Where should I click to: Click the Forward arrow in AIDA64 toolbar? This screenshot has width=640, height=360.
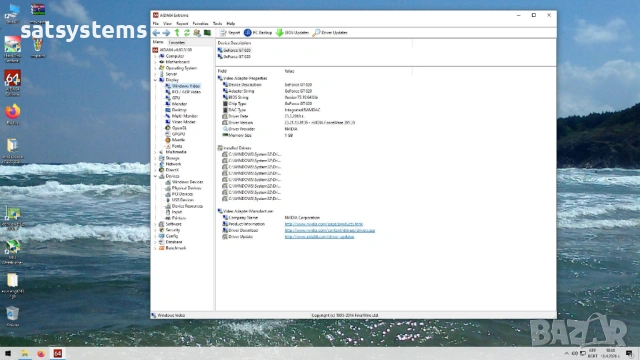point(166,33)
